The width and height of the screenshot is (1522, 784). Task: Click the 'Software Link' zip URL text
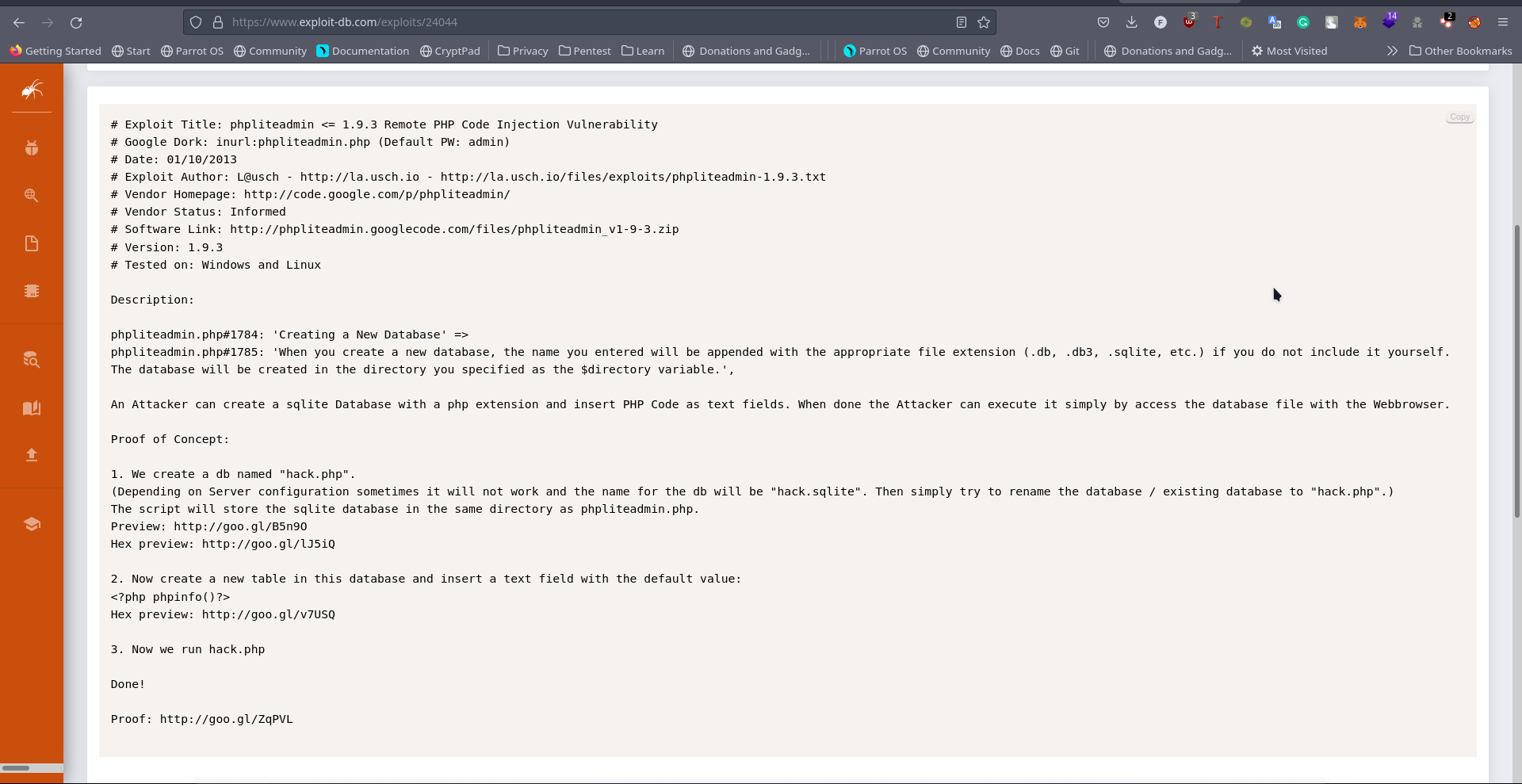[454, 229]
